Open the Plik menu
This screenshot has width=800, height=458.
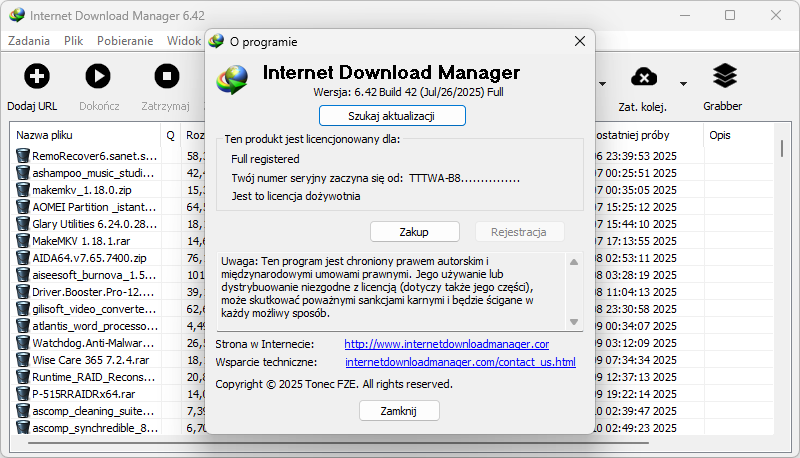tap(73, 41)
